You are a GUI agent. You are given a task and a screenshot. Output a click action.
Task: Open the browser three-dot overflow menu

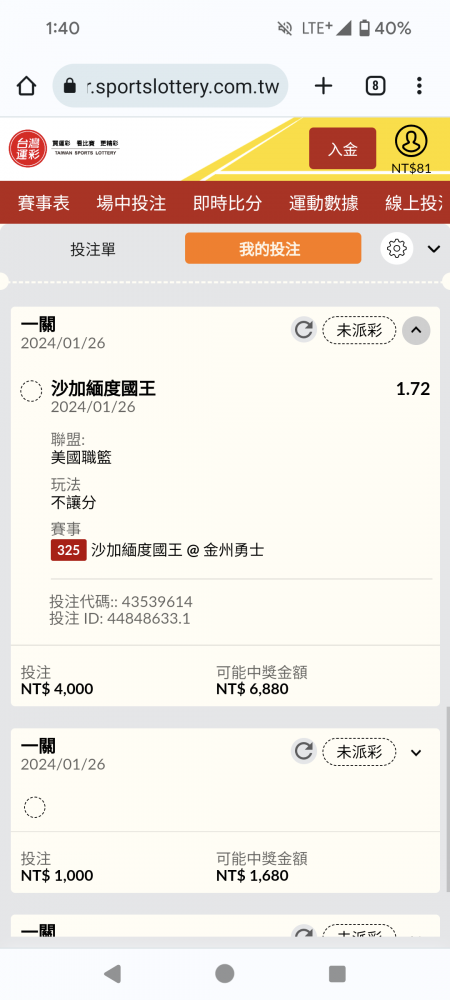419,85
